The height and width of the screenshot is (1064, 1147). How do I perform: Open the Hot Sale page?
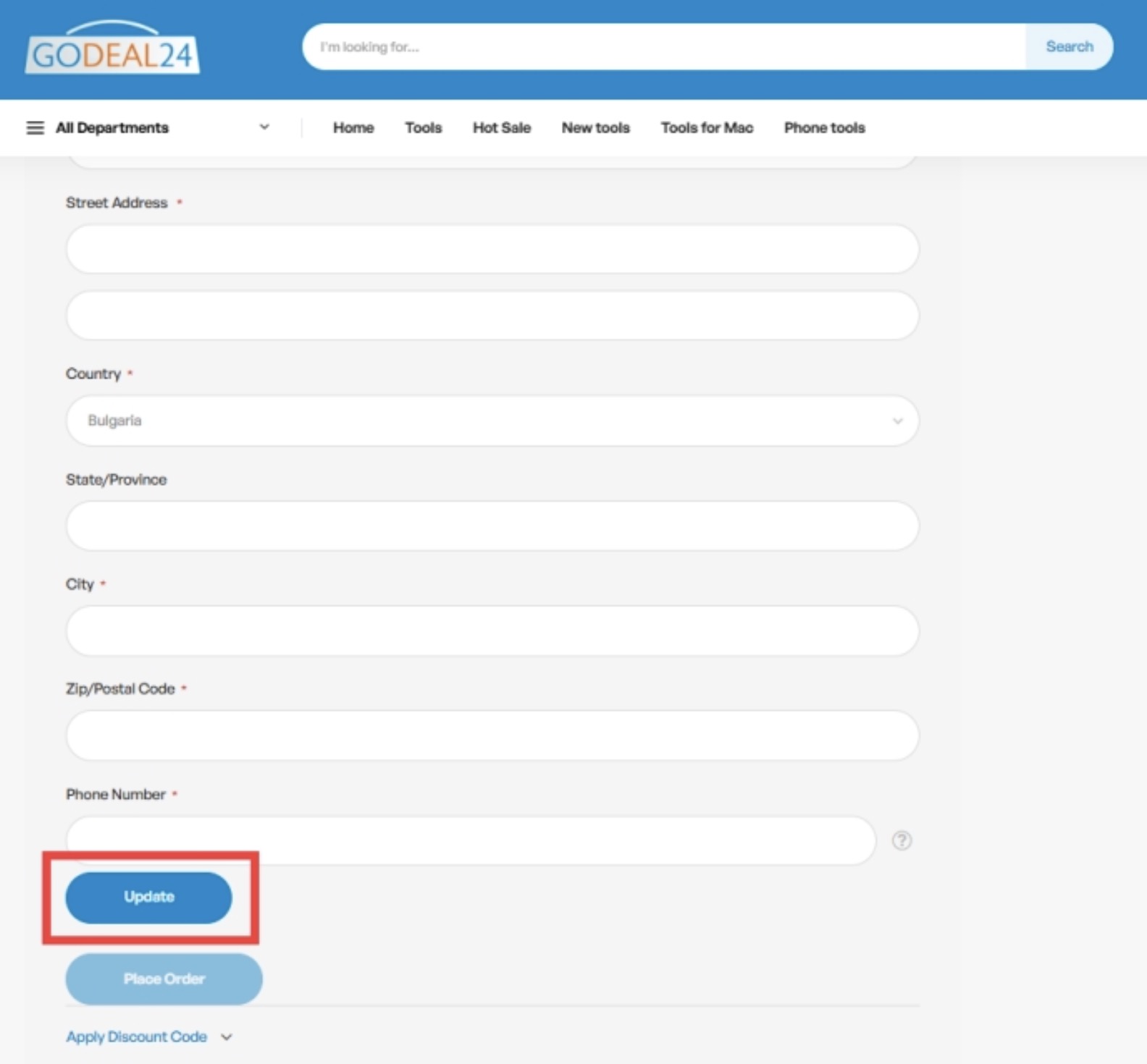click(x=501, y=128)
